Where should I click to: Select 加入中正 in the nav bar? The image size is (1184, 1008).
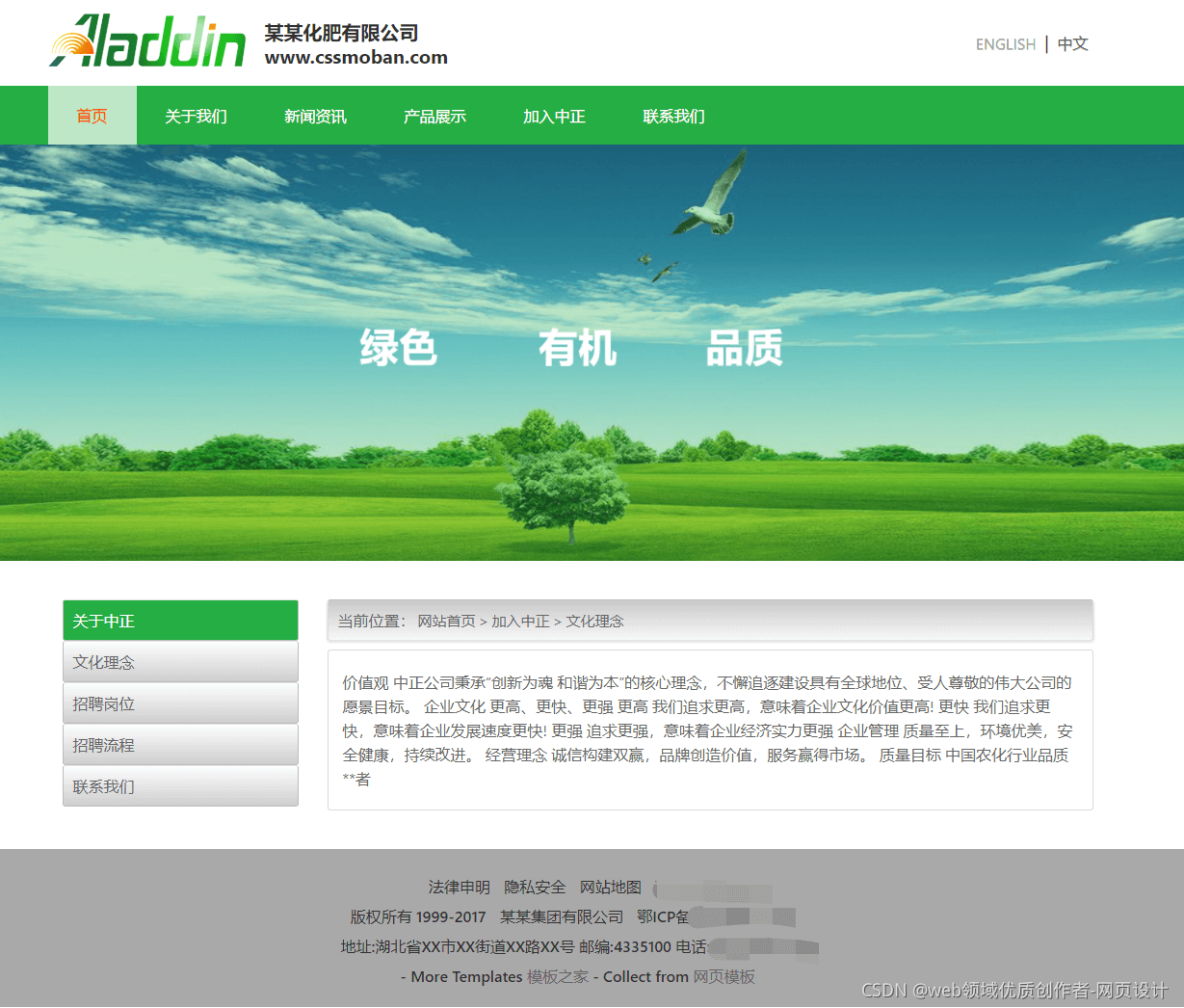pos(554,116)
